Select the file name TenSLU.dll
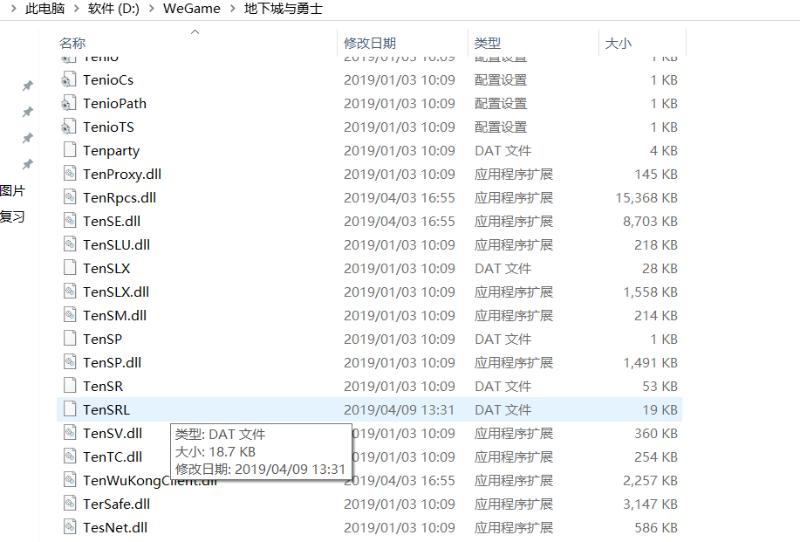The width and height of the screenshot is (800, 542). tap(116, 244)
